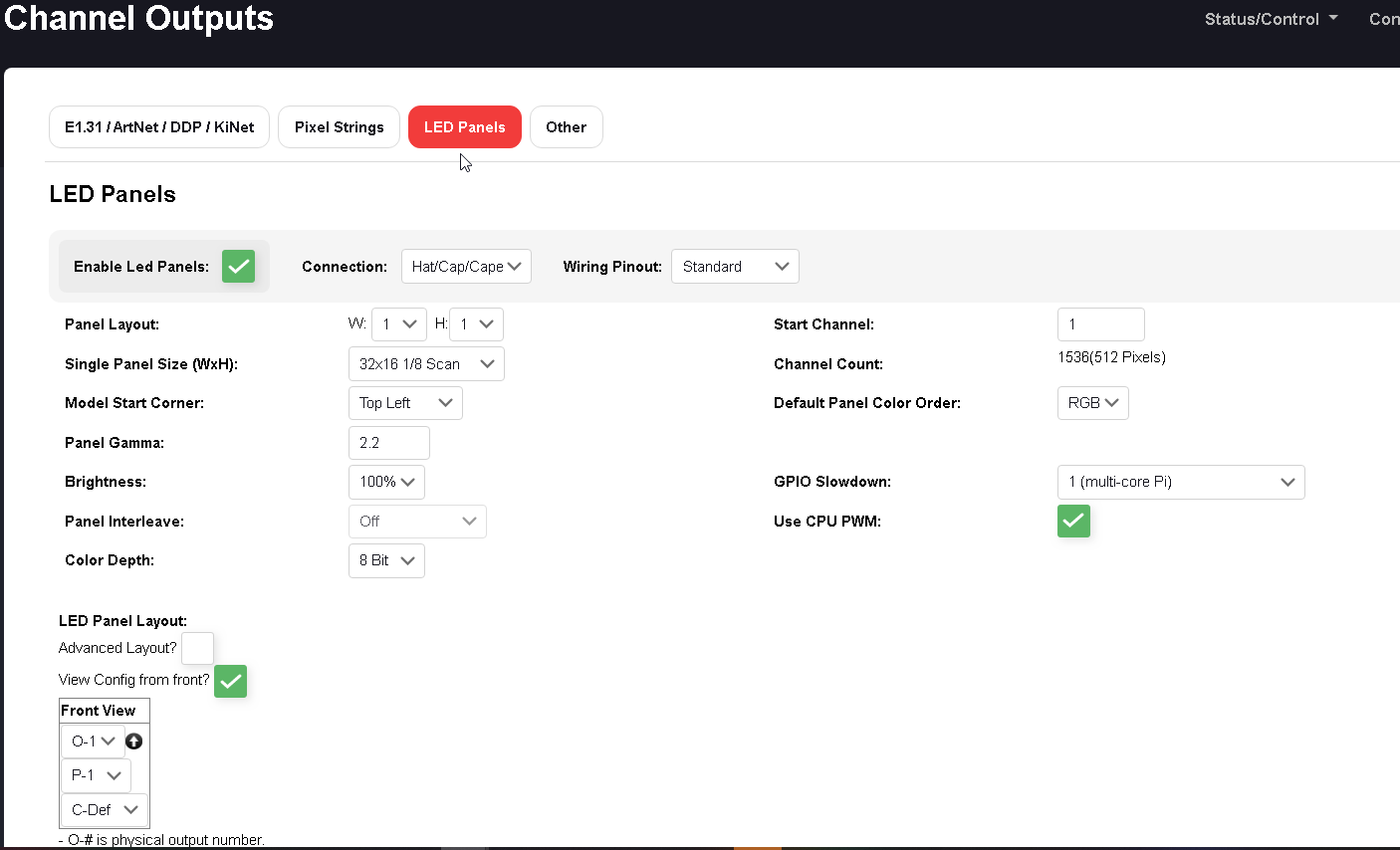Image resolution: width=1400 pixels, height=850 pixels.
Task: Switch to the Pixel Strings tab
Action: click(339, 126)
